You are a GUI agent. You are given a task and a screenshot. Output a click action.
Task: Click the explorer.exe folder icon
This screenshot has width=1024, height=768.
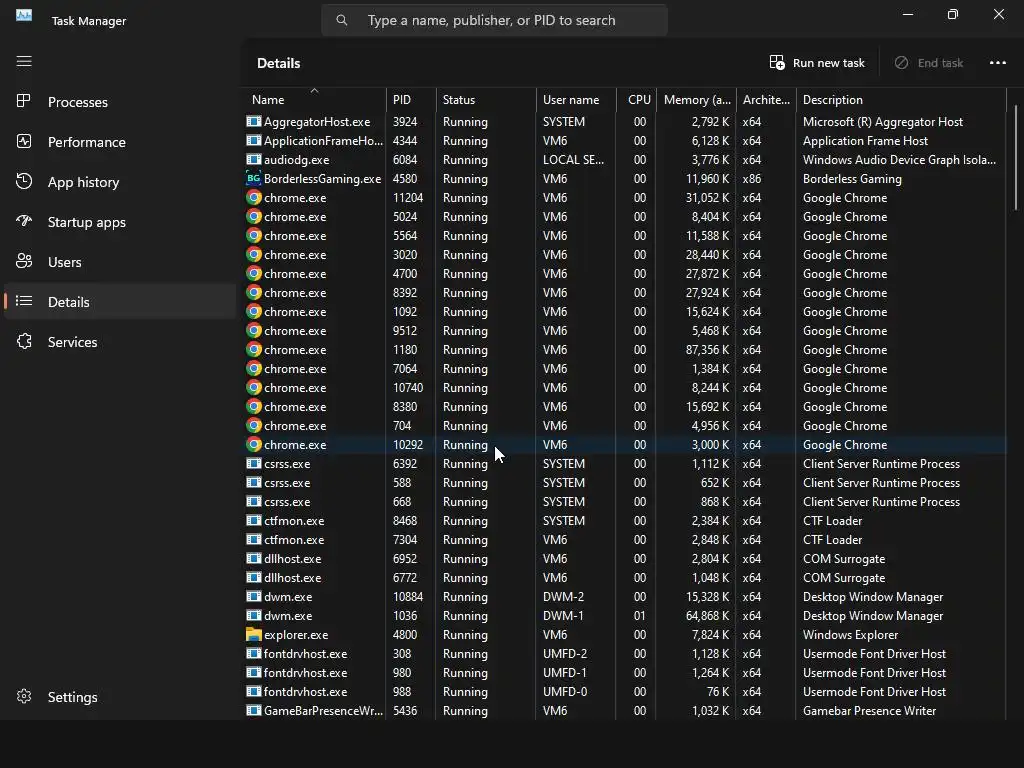(253, 634)
